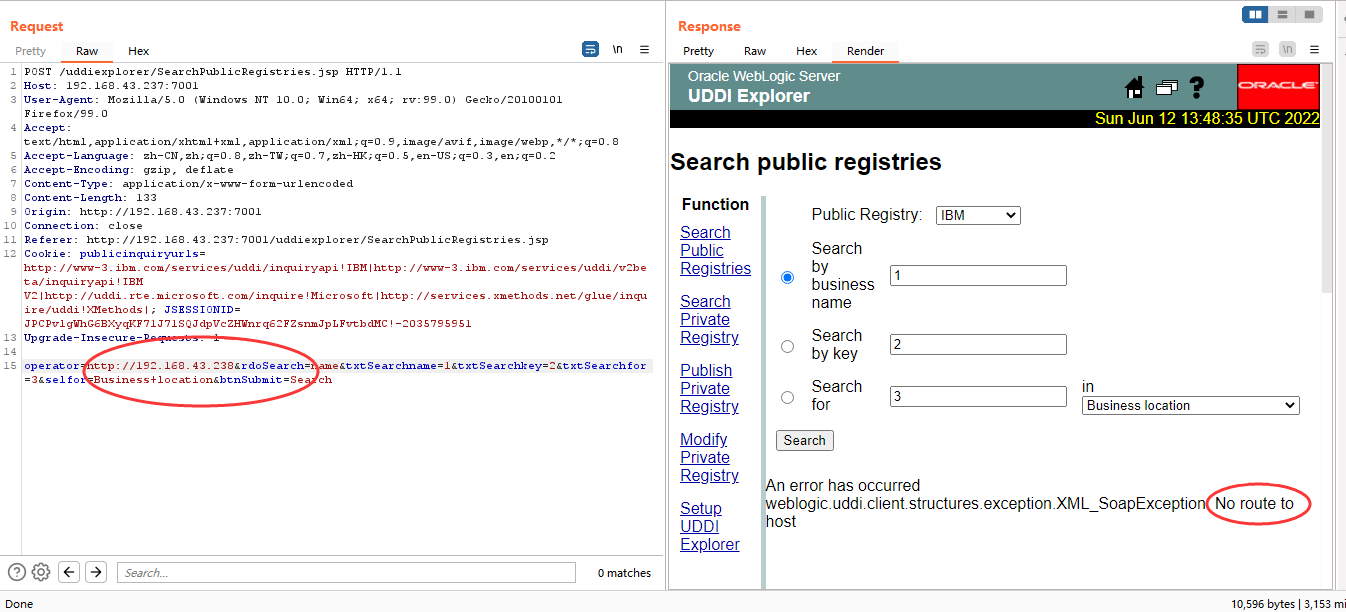
Task: Go to previous search match arrow
Action: 69,572
